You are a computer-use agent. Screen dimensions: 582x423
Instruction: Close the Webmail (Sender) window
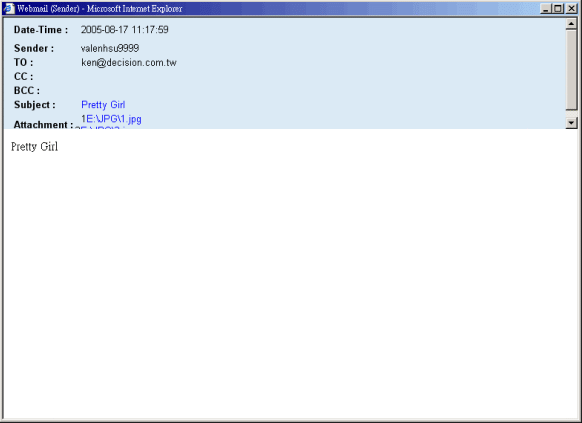click(571, 9)
